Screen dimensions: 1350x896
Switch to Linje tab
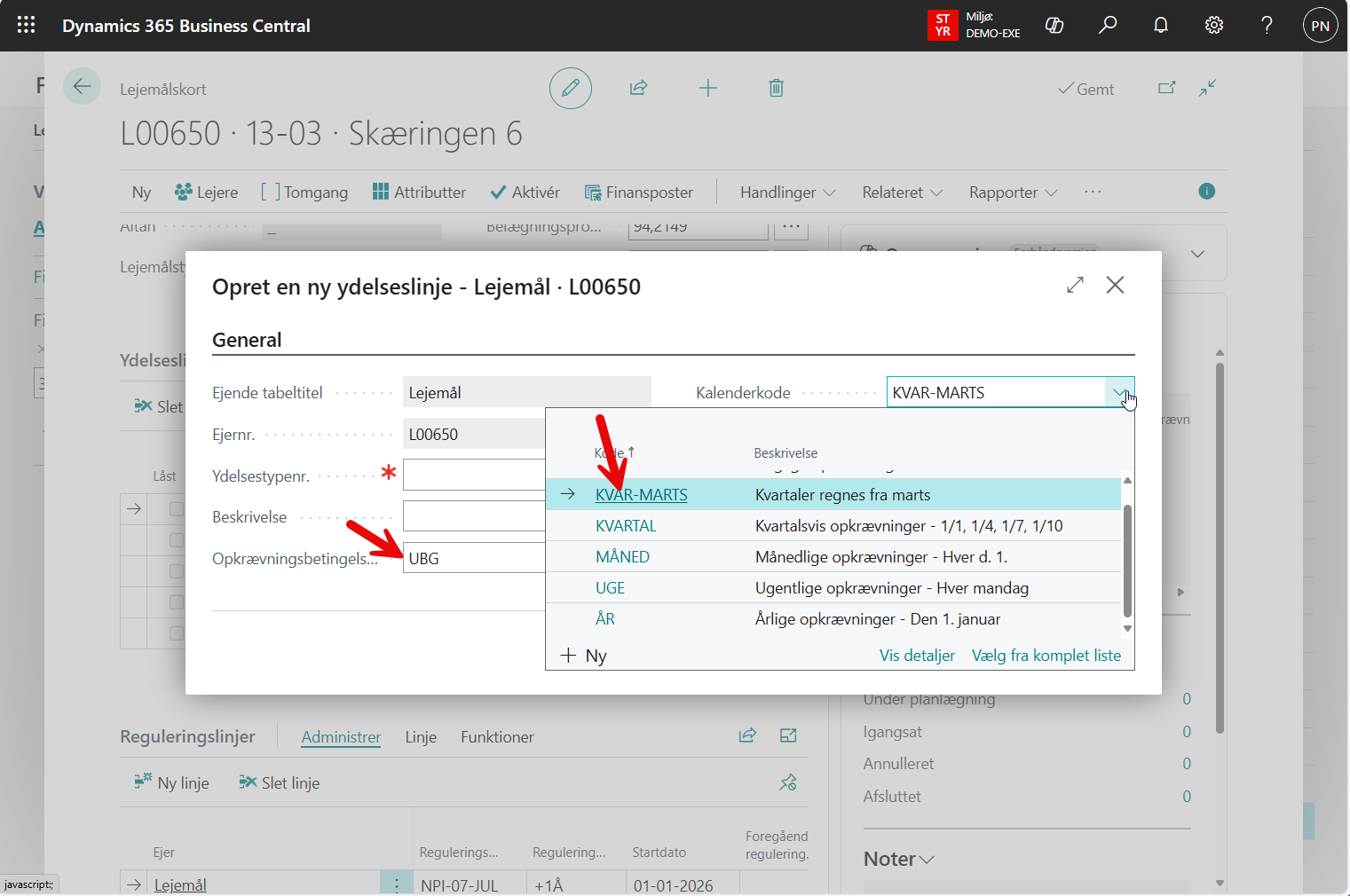click(421, 737)
